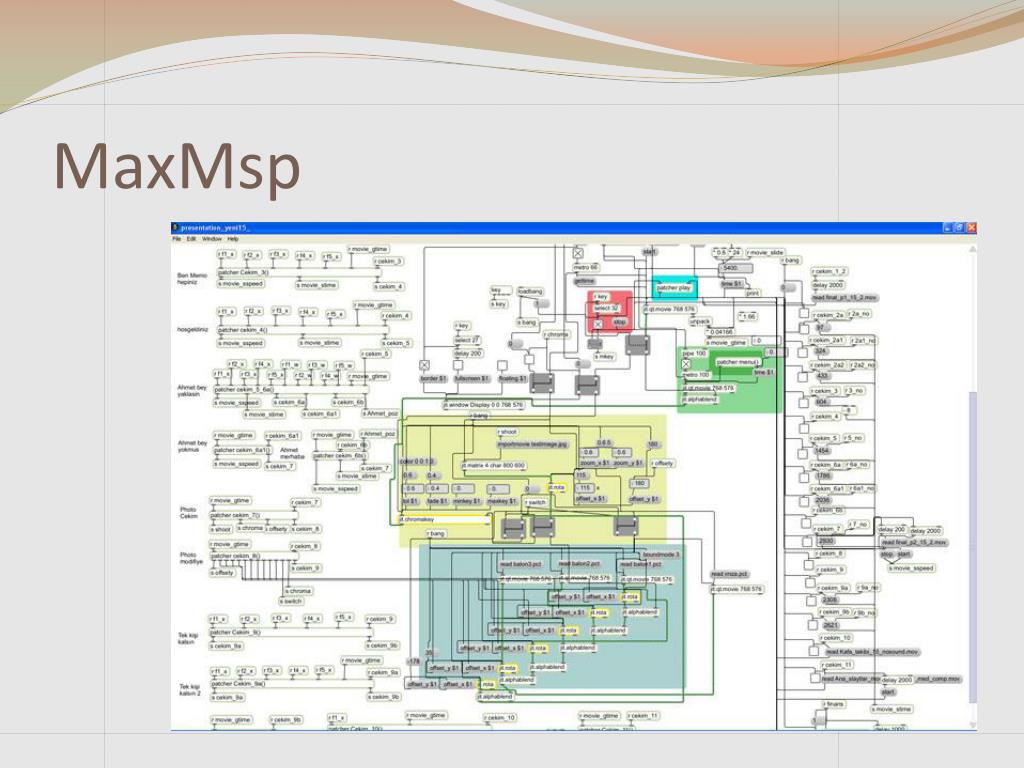Click gray switch object right of red panel
Image resolution: width=1024 pixels, height=768 pixels.
(637, 345)
